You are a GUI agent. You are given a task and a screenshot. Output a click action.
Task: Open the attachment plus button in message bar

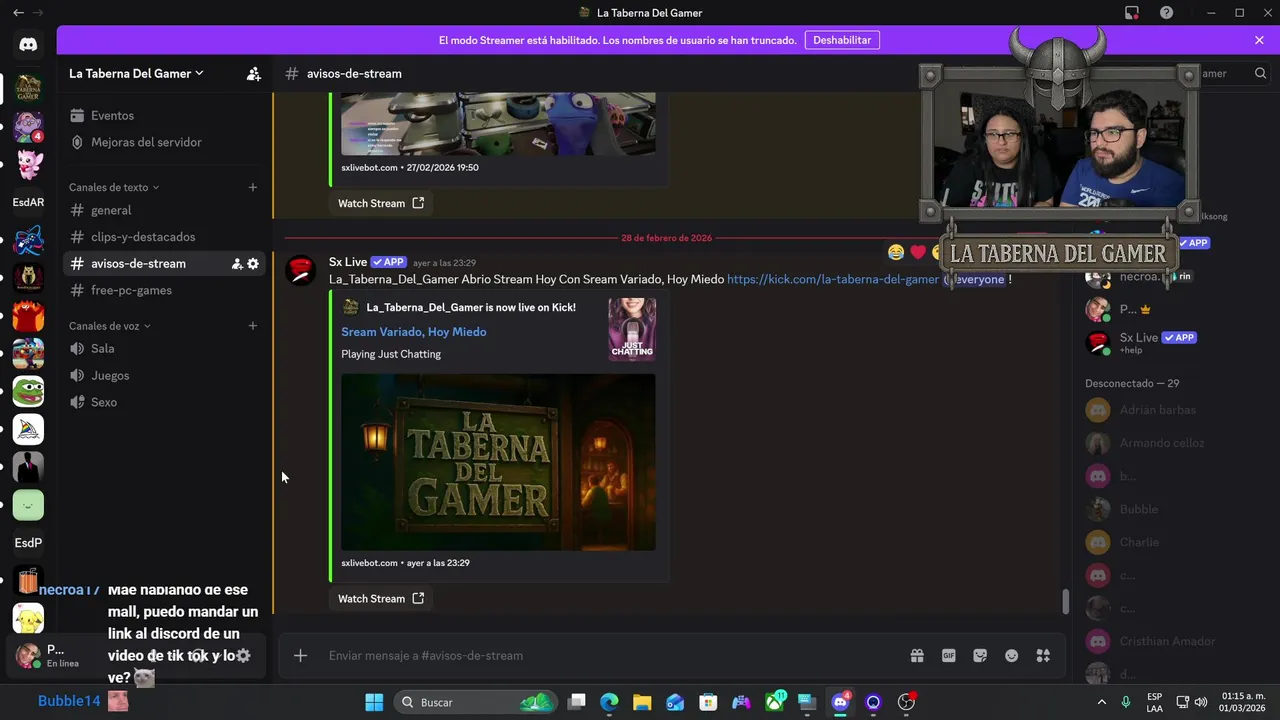300,656
